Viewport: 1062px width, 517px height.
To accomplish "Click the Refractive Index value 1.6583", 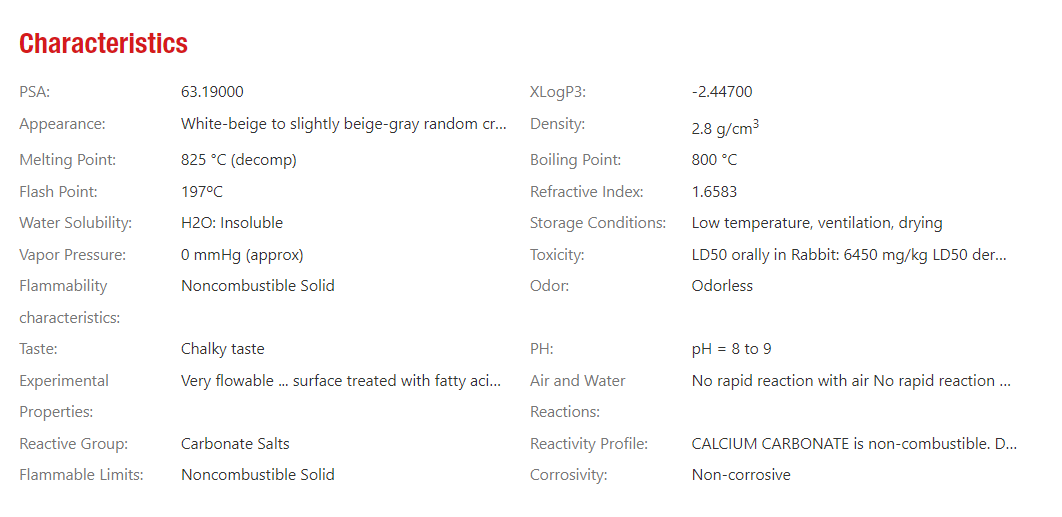I will 714,192.
